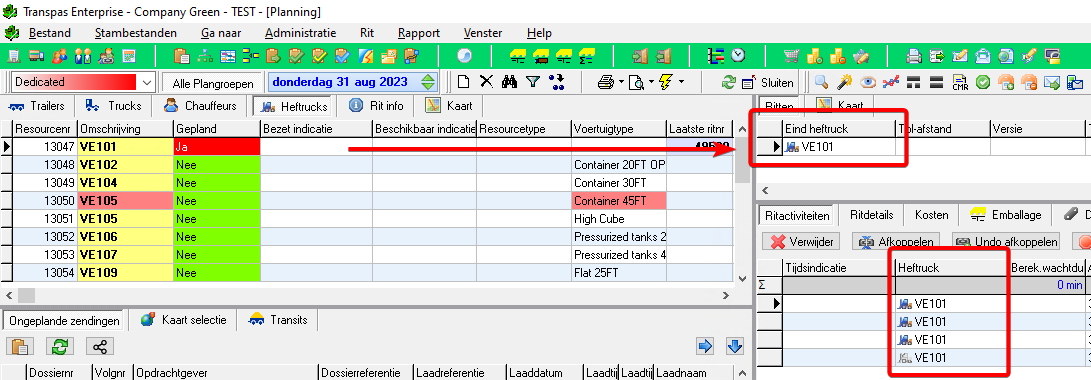Open the Kaart tab next to Rit info
This screenshot has height=380, width=1091.
(449, 106)
